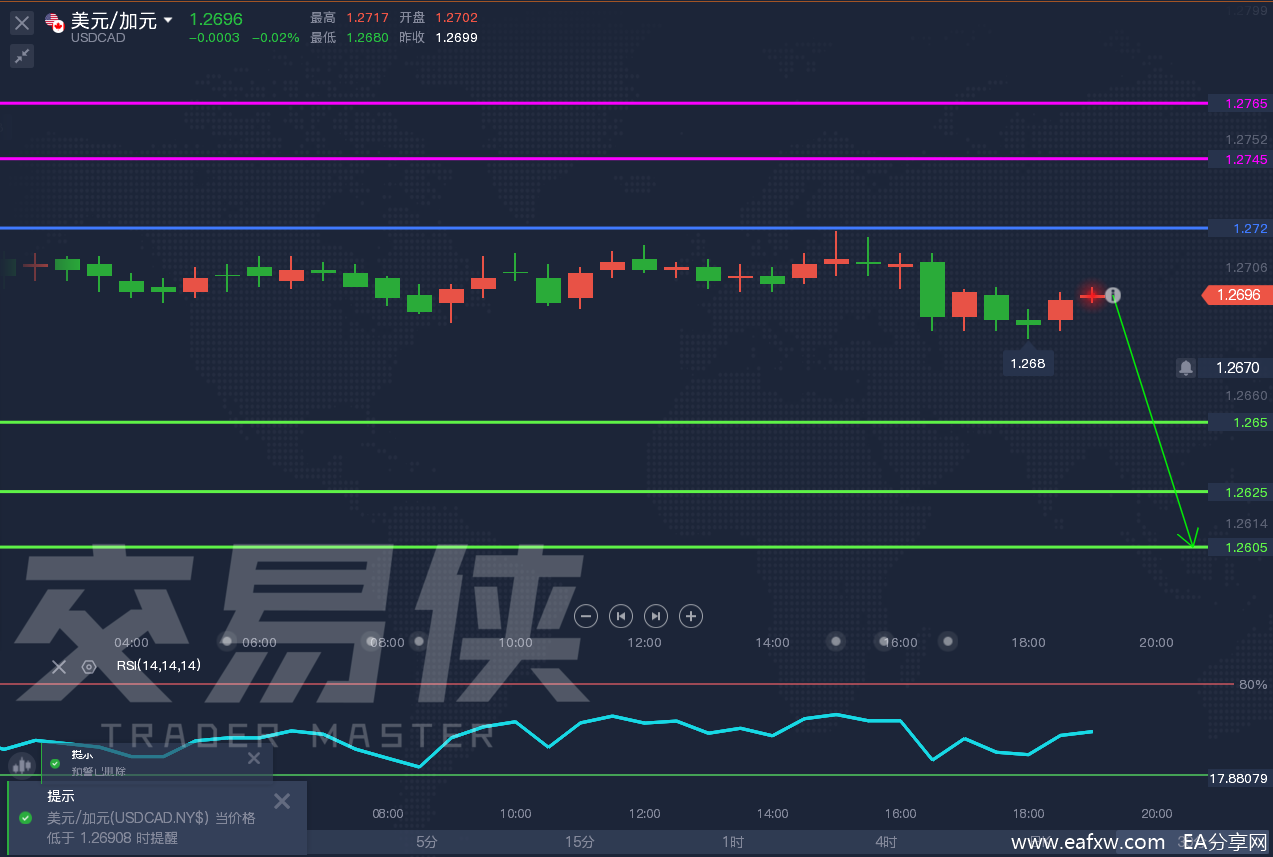Click the info icon at current price

(x=1113, y=295)
